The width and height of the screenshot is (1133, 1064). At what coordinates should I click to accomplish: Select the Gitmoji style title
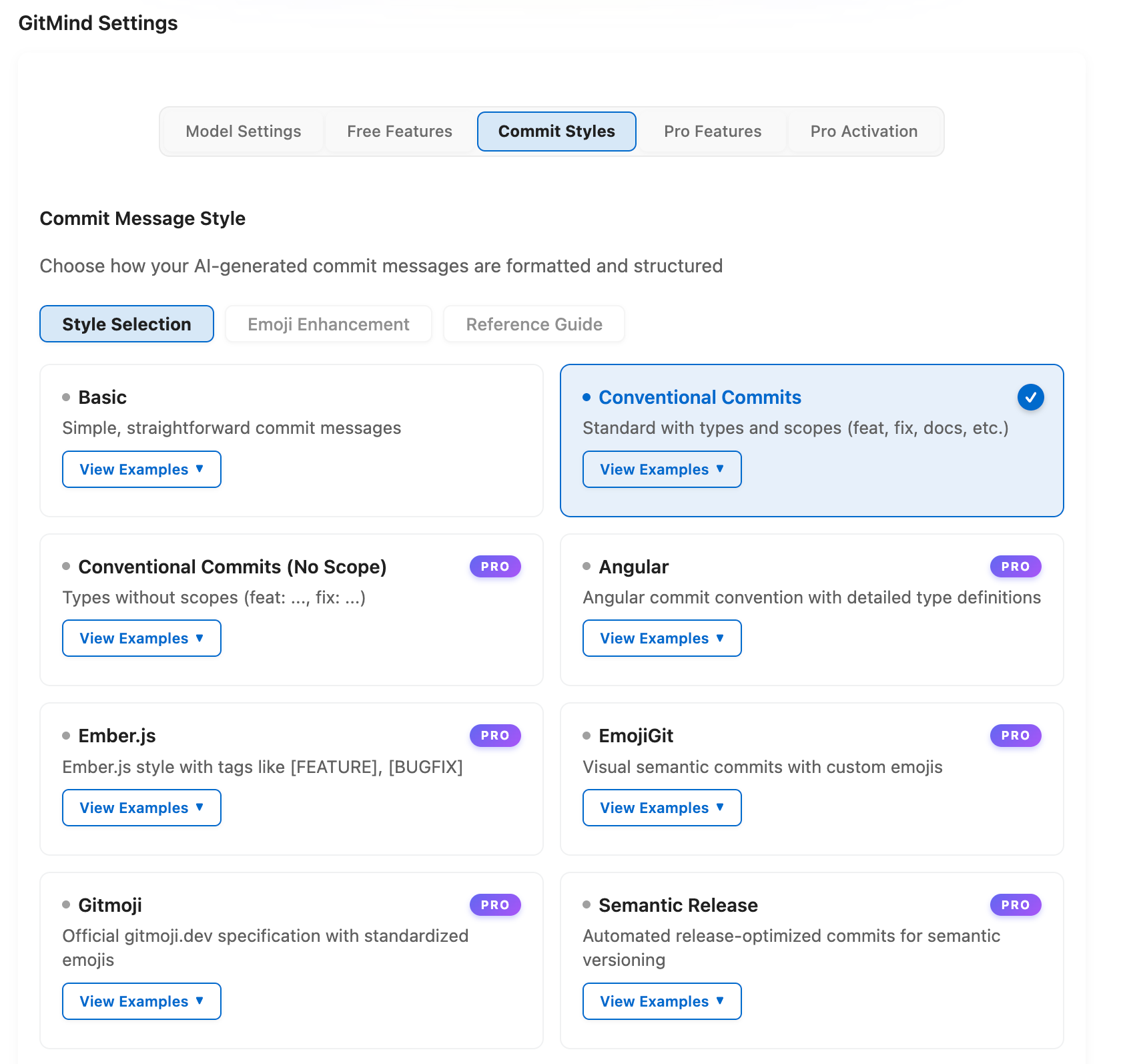pos(110,905)
